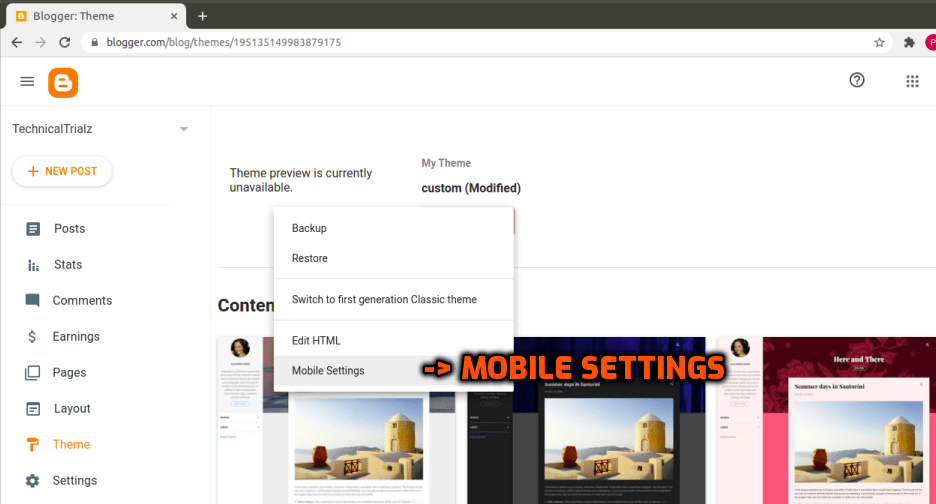Select Edit HTML from the menu
The height and width of the screenshot is (504, 936).
393,340
